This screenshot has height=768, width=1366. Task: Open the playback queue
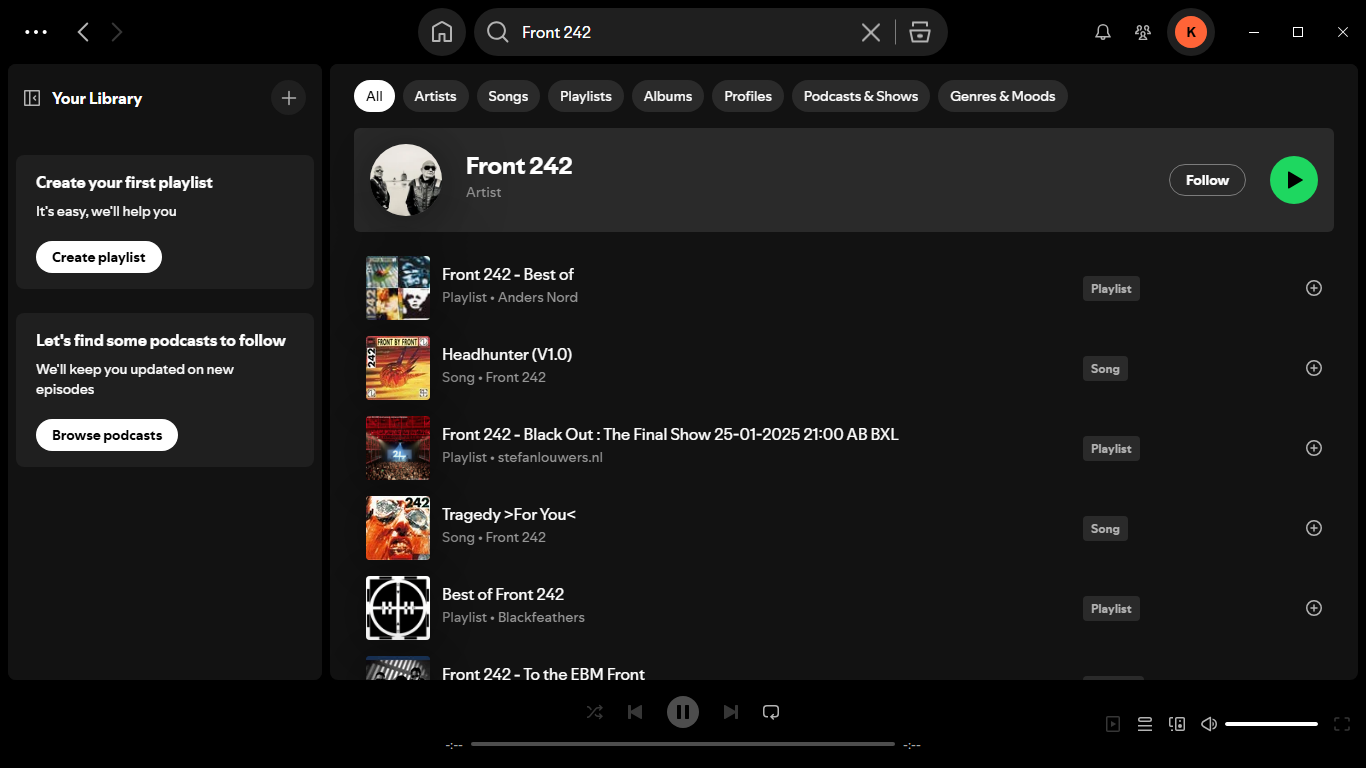point(1145,724)
